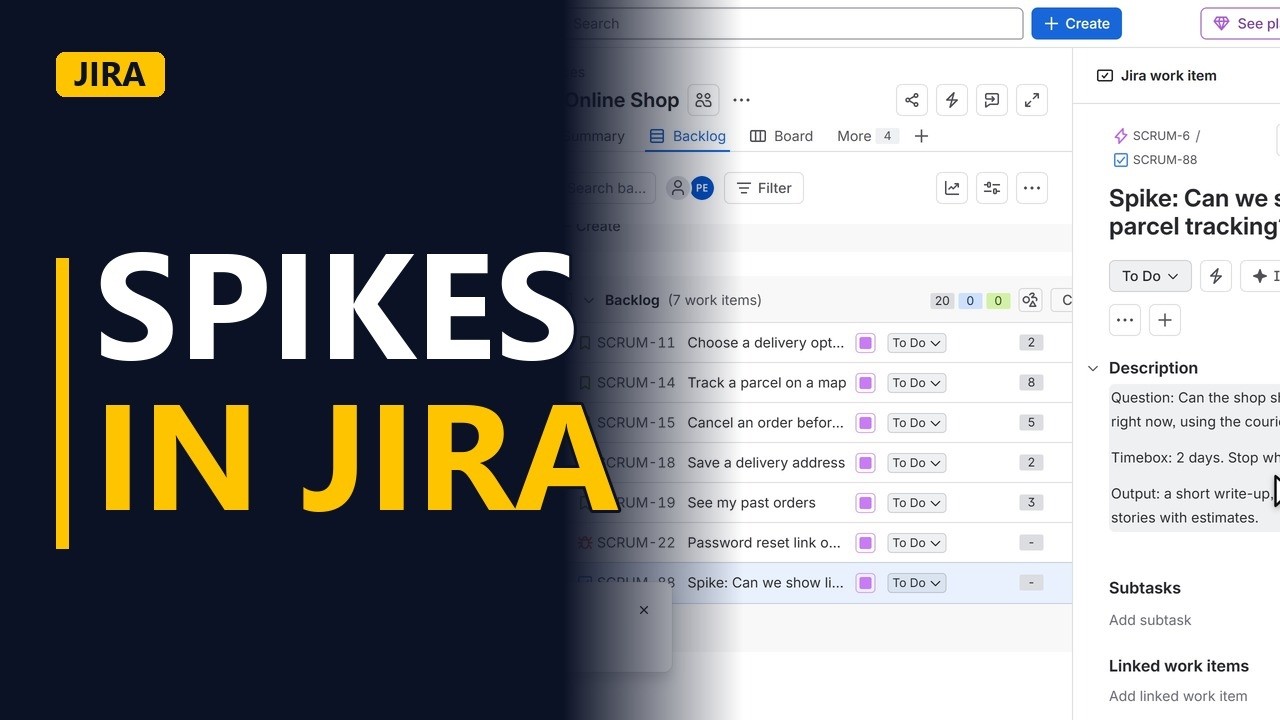Open the To Do dropdown for SCRUM-11
Screen dimensions: 1280x720
click(x=916, y=343)
